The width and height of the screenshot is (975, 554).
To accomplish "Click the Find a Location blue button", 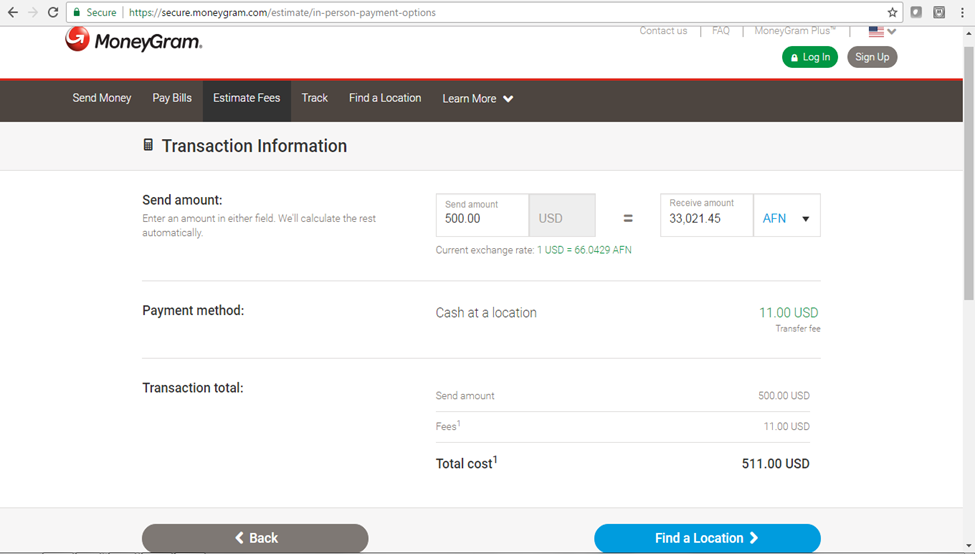I will (707, 538).
